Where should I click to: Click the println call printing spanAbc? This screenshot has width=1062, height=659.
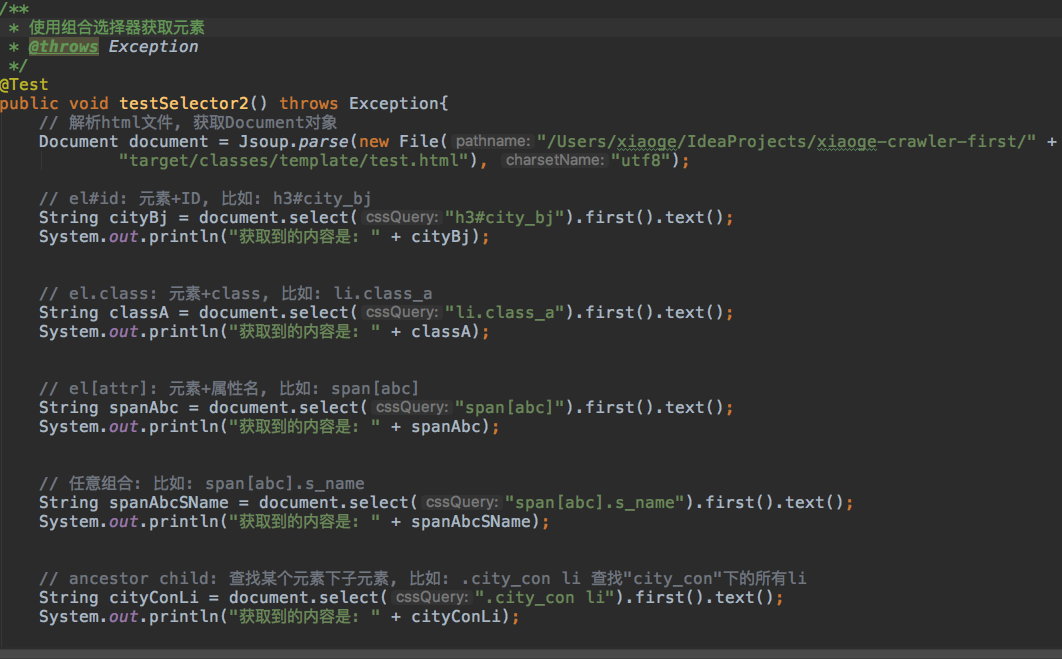[269, 427]
